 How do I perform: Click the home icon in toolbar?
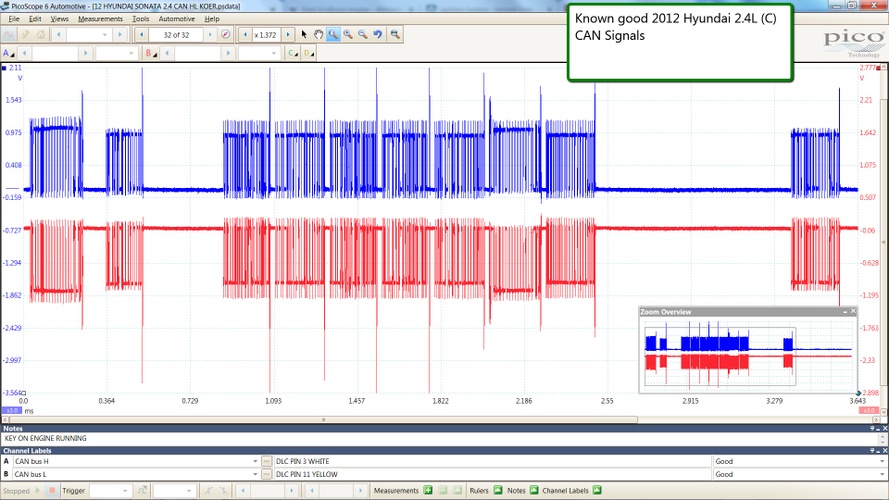click(41, 35)
